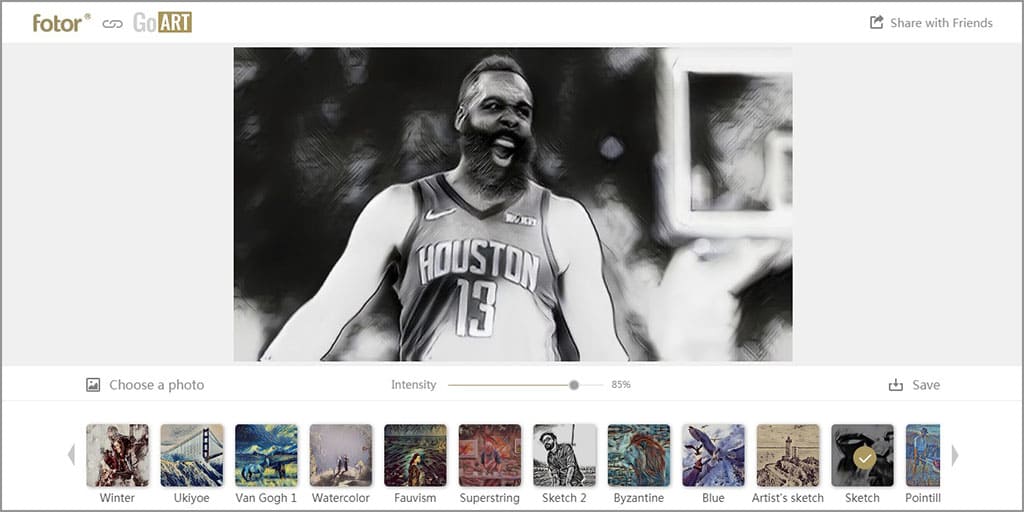Click the GoART logo
1024x512 pixels.
162,23
